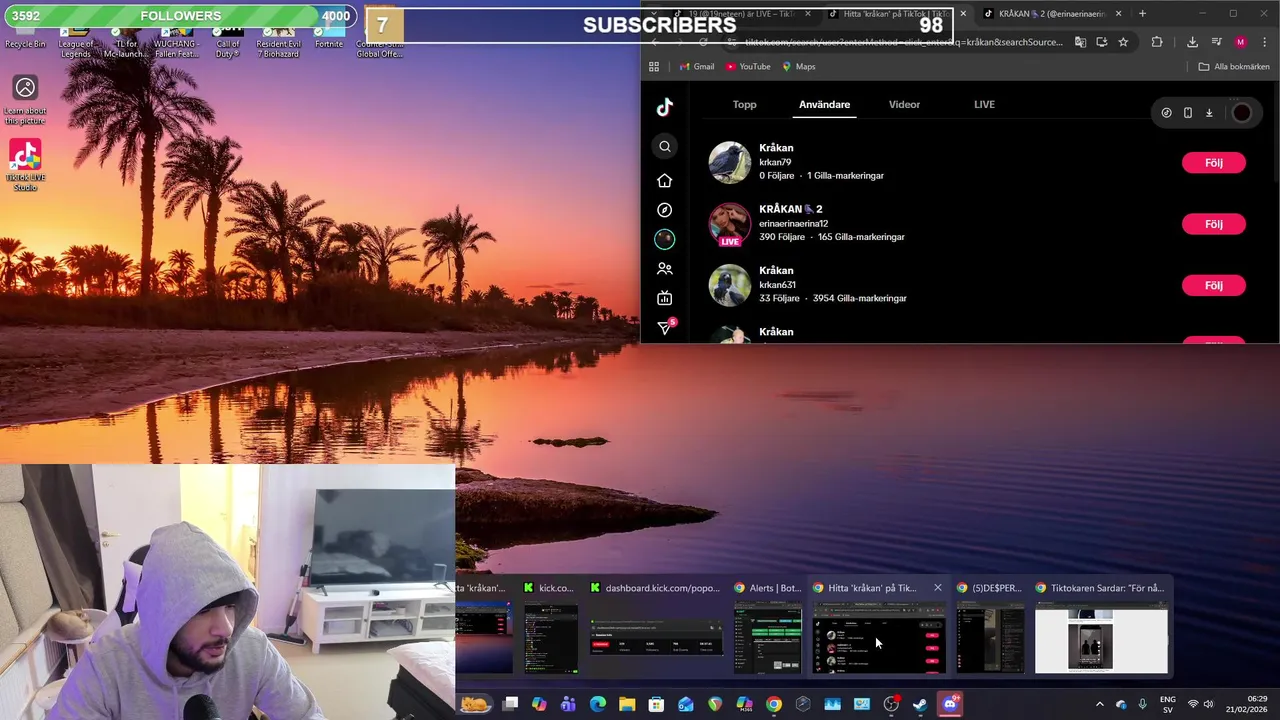The width and height of the screenshot is (1280, 720).
Task: Open File Explorer from taskbar
Action: (627, 705)
